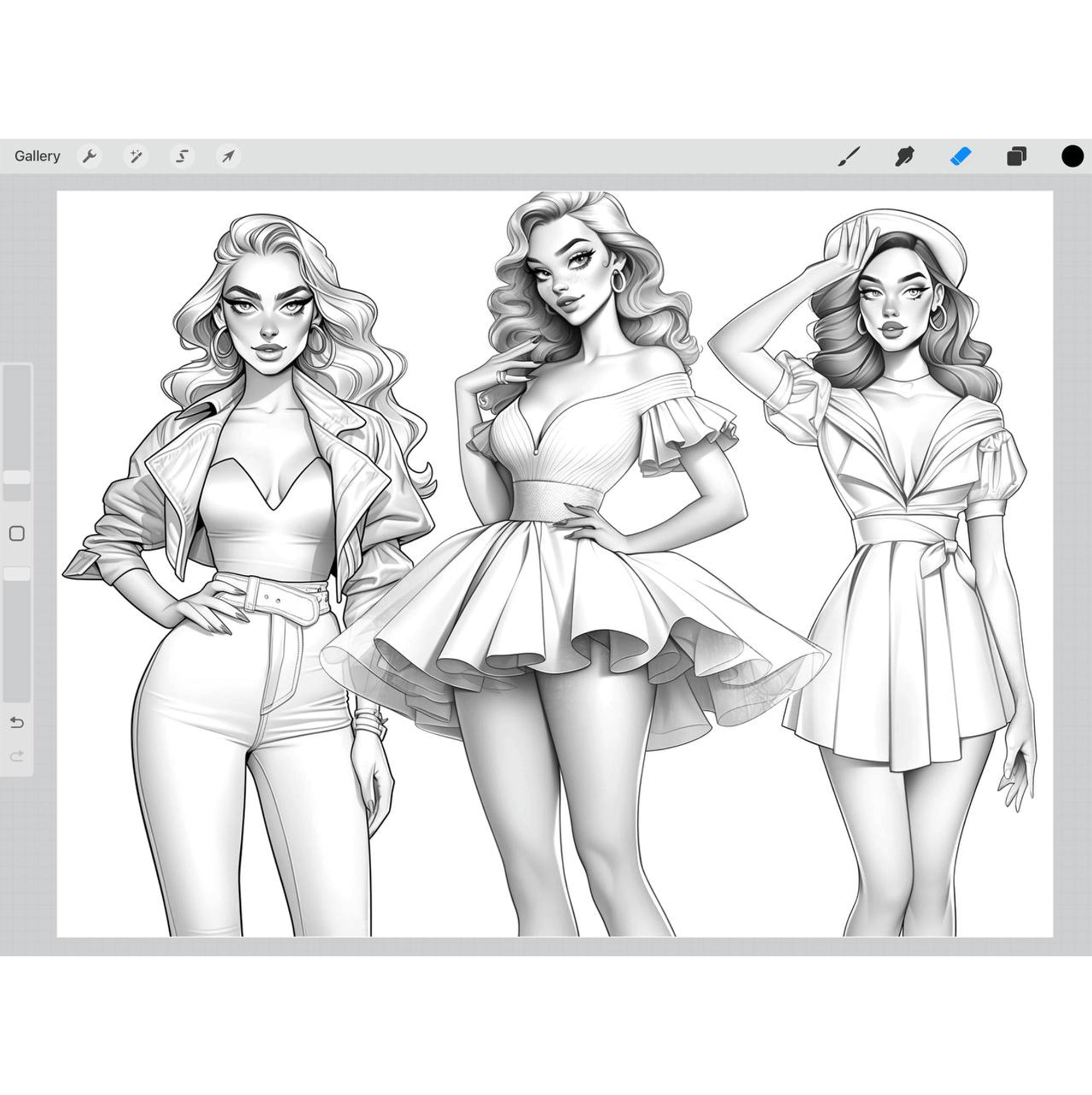Viewport: 1092px width, 1095px height.
Task: Open the Selection tool
Action: [x=181, y=156]
